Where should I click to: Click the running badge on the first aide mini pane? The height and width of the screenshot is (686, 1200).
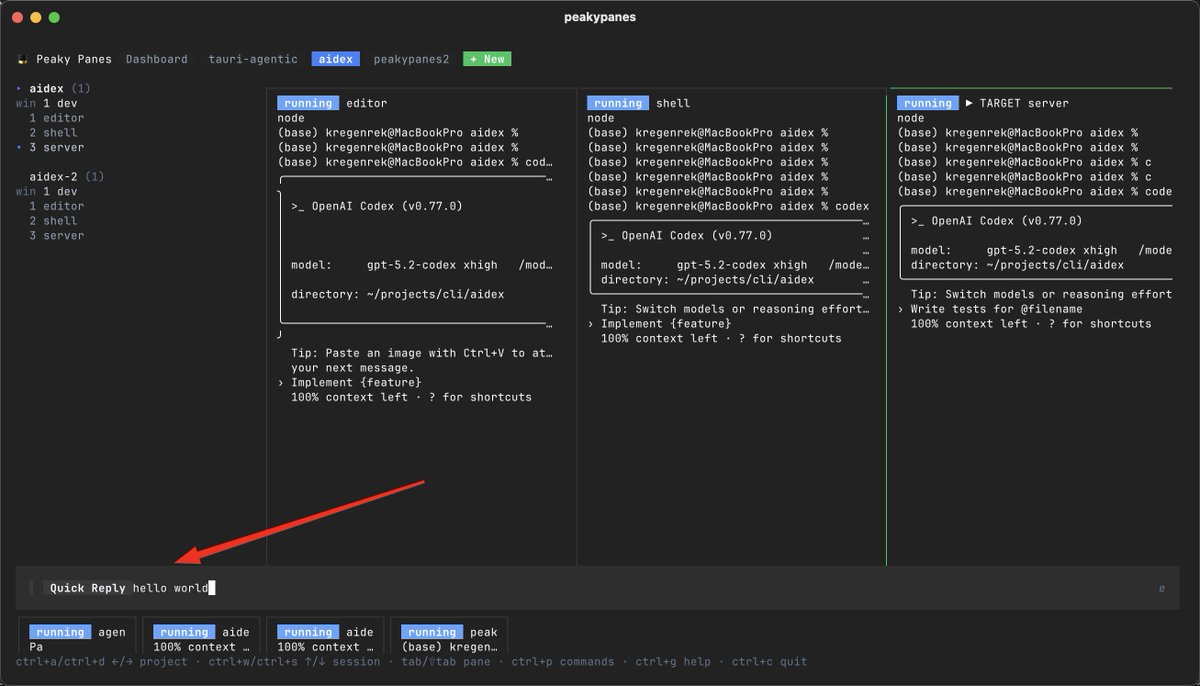[183, 631]
